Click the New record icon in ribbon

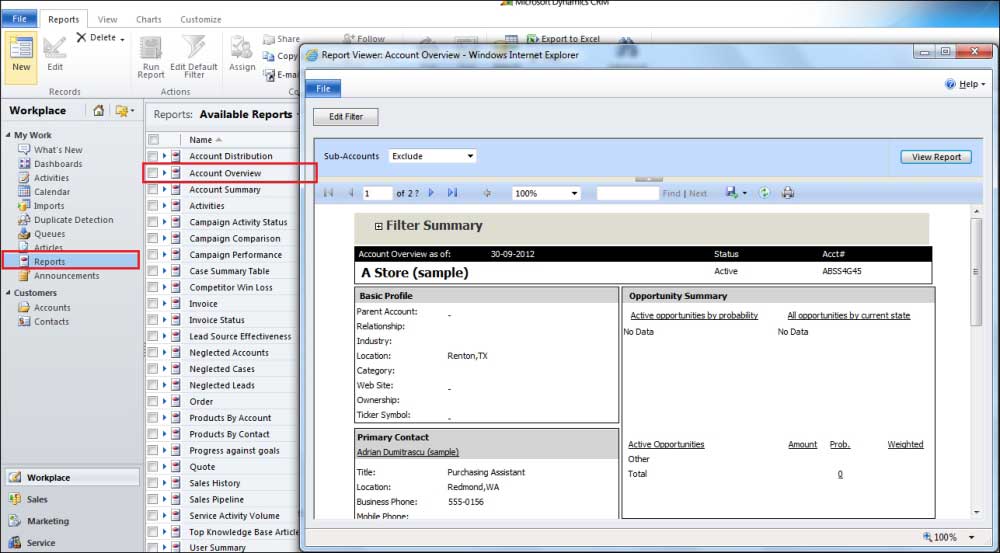(x=21, y=52)
